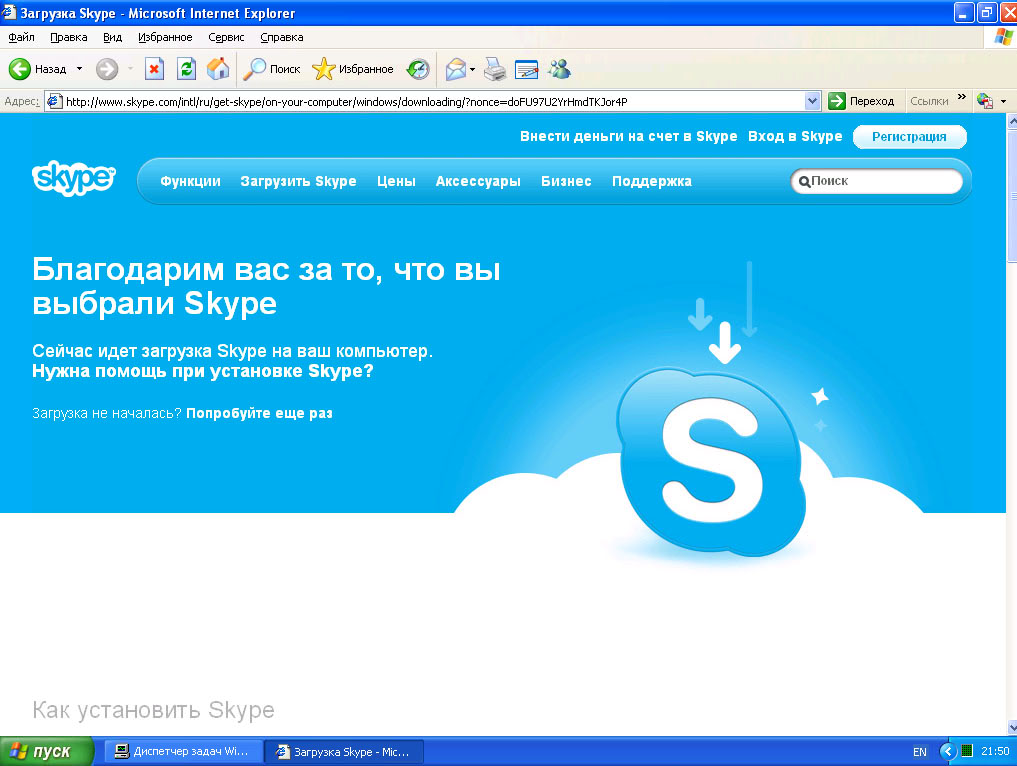Viewport: 1017px width, 766px height.
Task: Open the History clock icon
Action: tap(418, 69)
